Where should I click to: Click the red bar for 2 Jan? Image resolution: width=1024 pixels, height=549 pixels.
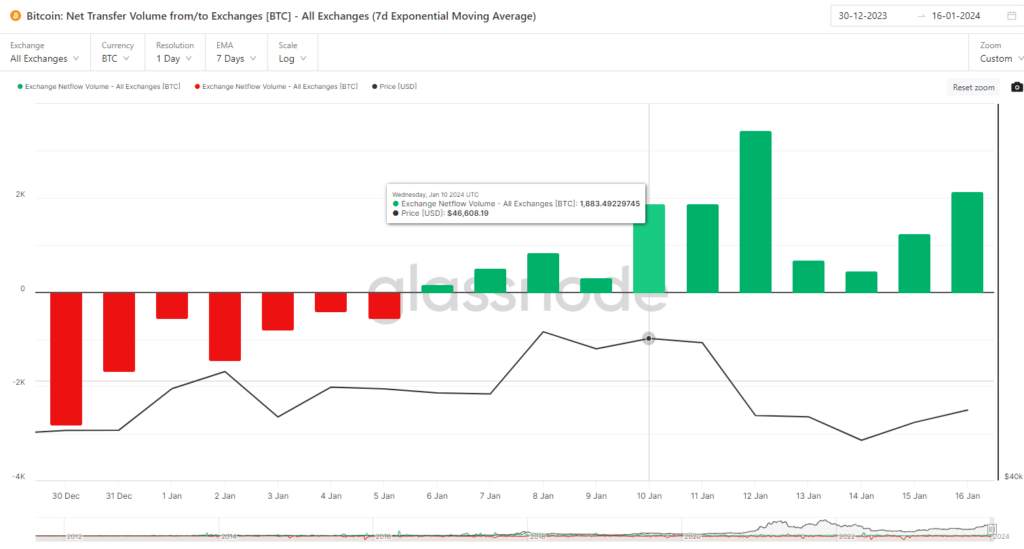pos(225,326)
